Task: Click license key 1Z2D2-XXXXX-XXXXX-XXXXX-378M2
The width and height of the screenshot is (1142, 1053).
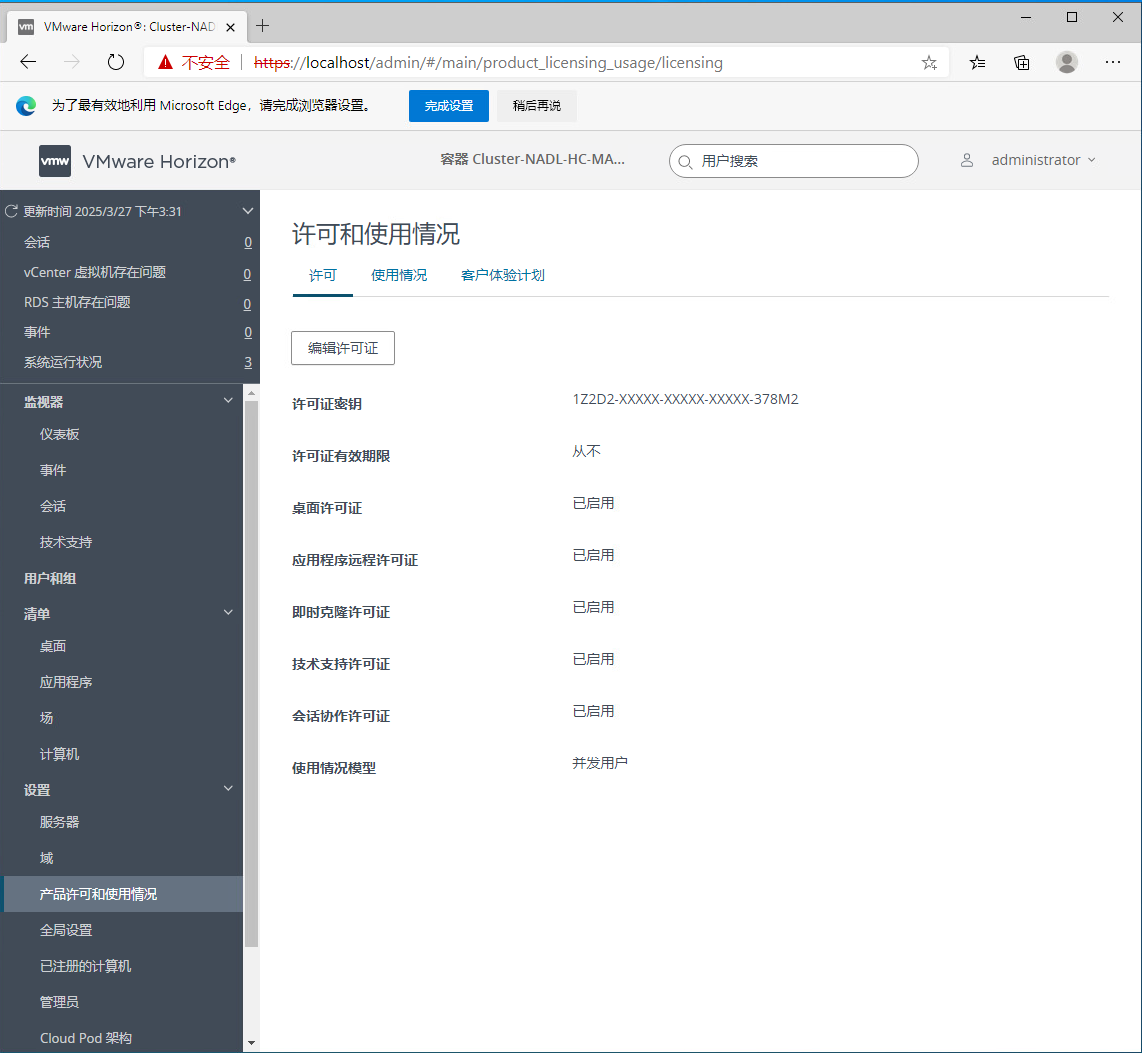Action: point(685,399)
